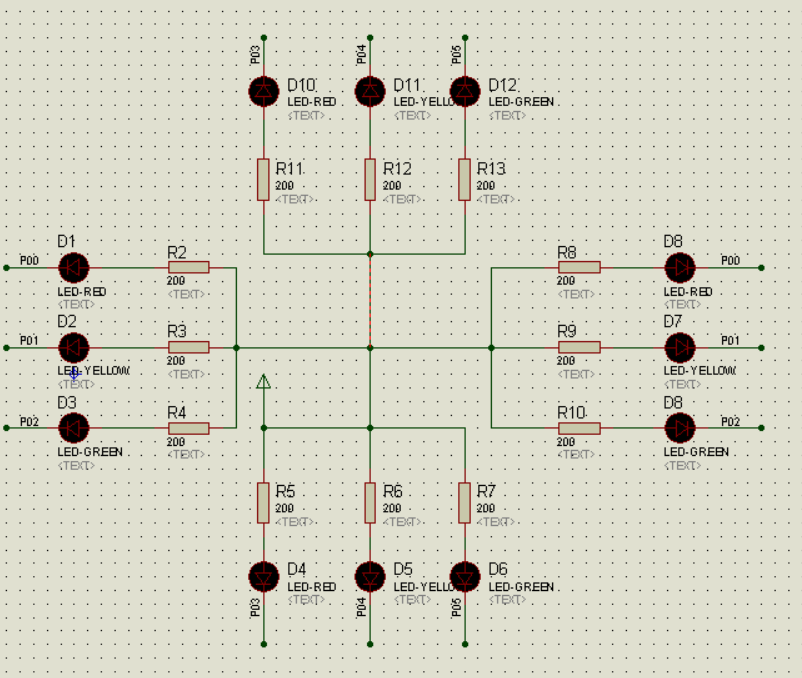The width and height of the screenshot is (802, 678).
Task: Click the D10 LED-RED at the top
Action: pos(263,90)
